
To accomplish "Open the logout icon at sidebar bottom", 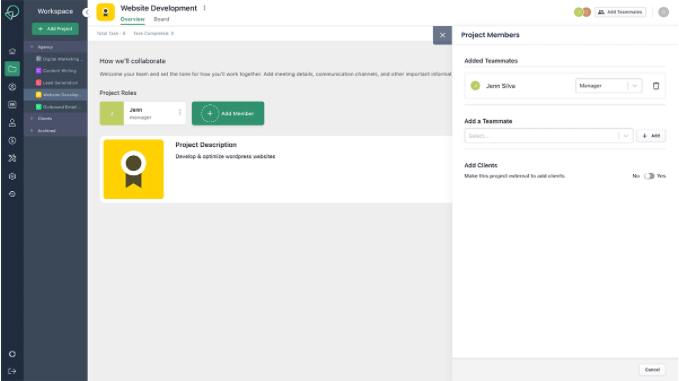I will [12, 371].
